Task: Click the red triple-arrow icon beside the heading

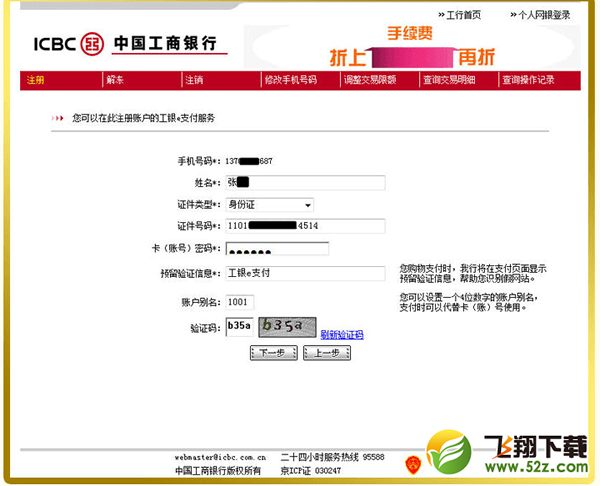Action: (57, 118)
